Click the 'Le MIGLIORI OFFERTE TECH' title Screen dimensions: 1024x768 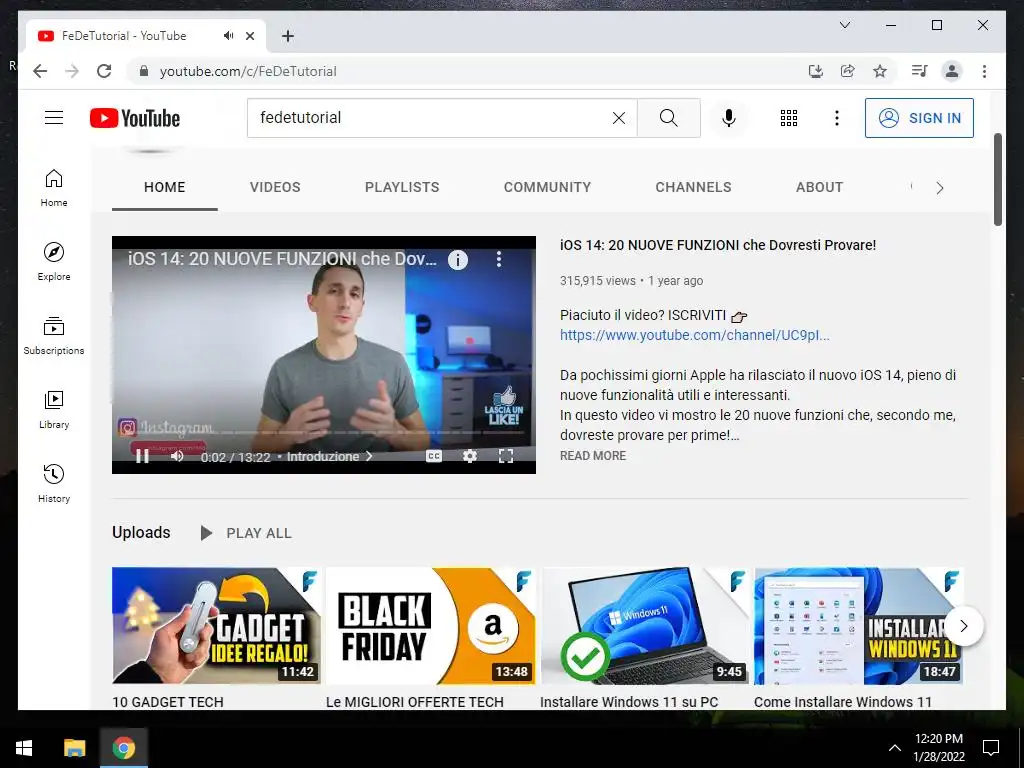point(415,702)
